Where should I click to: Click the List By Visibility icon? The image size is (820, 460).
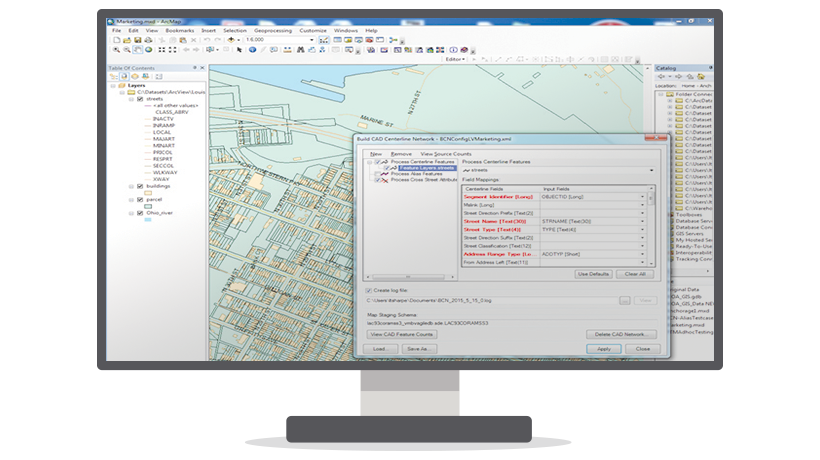coord(134,76)
